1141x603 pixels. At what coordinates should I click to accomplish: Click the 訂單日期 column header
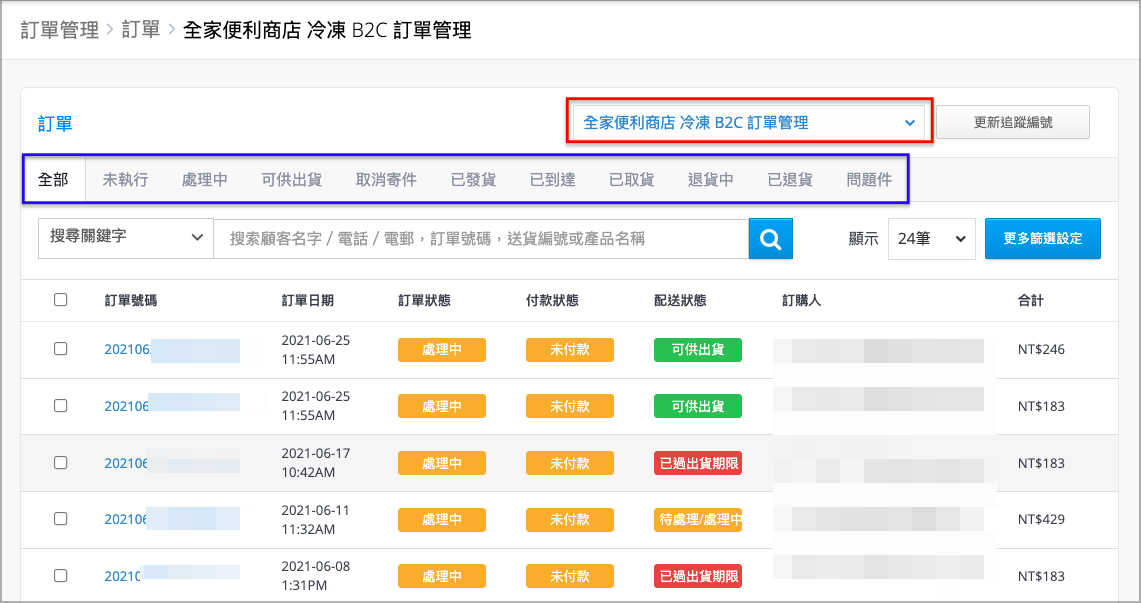tap(308, 300)
